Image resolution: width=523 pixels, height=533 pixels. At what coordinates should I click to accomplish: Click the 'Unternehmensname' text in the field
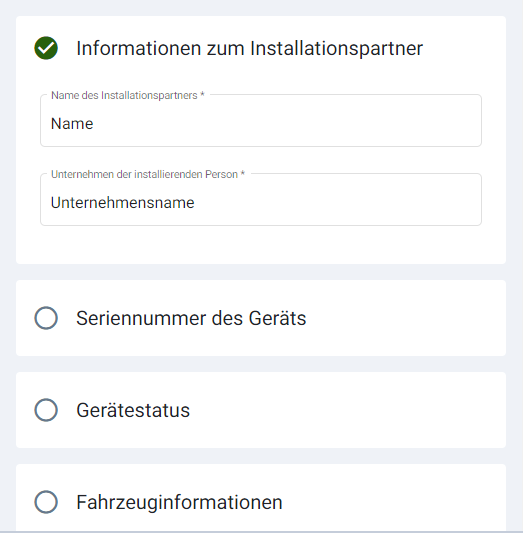point(123,203)
